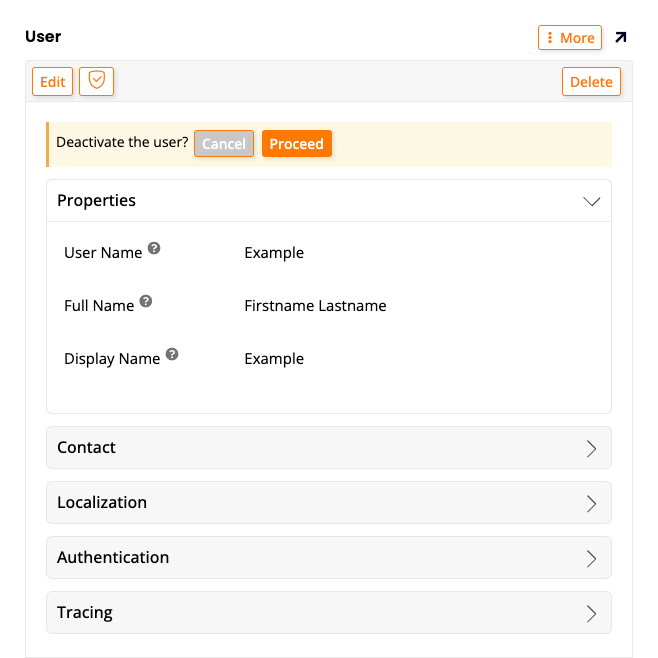
Task: Click the "User" panel heading
Action: [x=43, y=37]
